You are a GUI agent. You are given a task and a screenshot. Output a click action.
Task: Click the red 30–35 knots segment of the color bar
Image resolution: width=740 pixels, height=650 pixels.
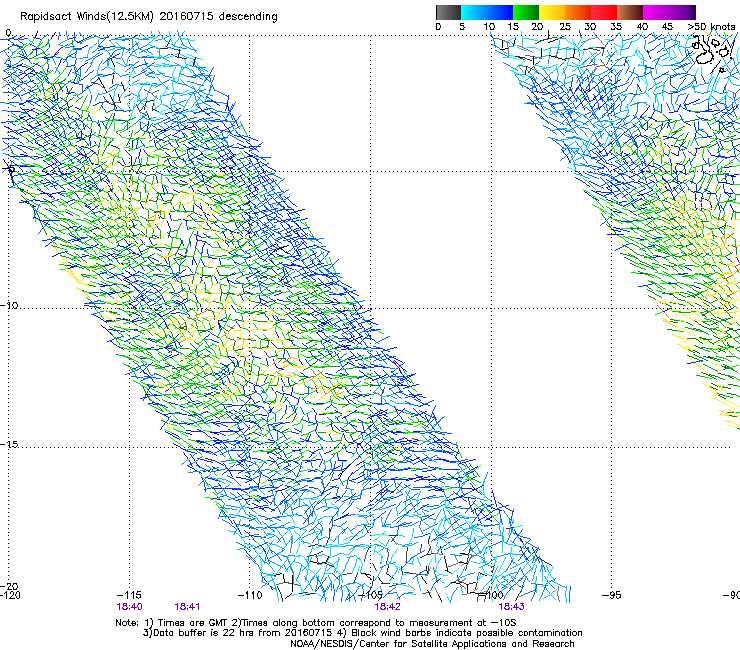pyautogui.click(x=604, y=12)
